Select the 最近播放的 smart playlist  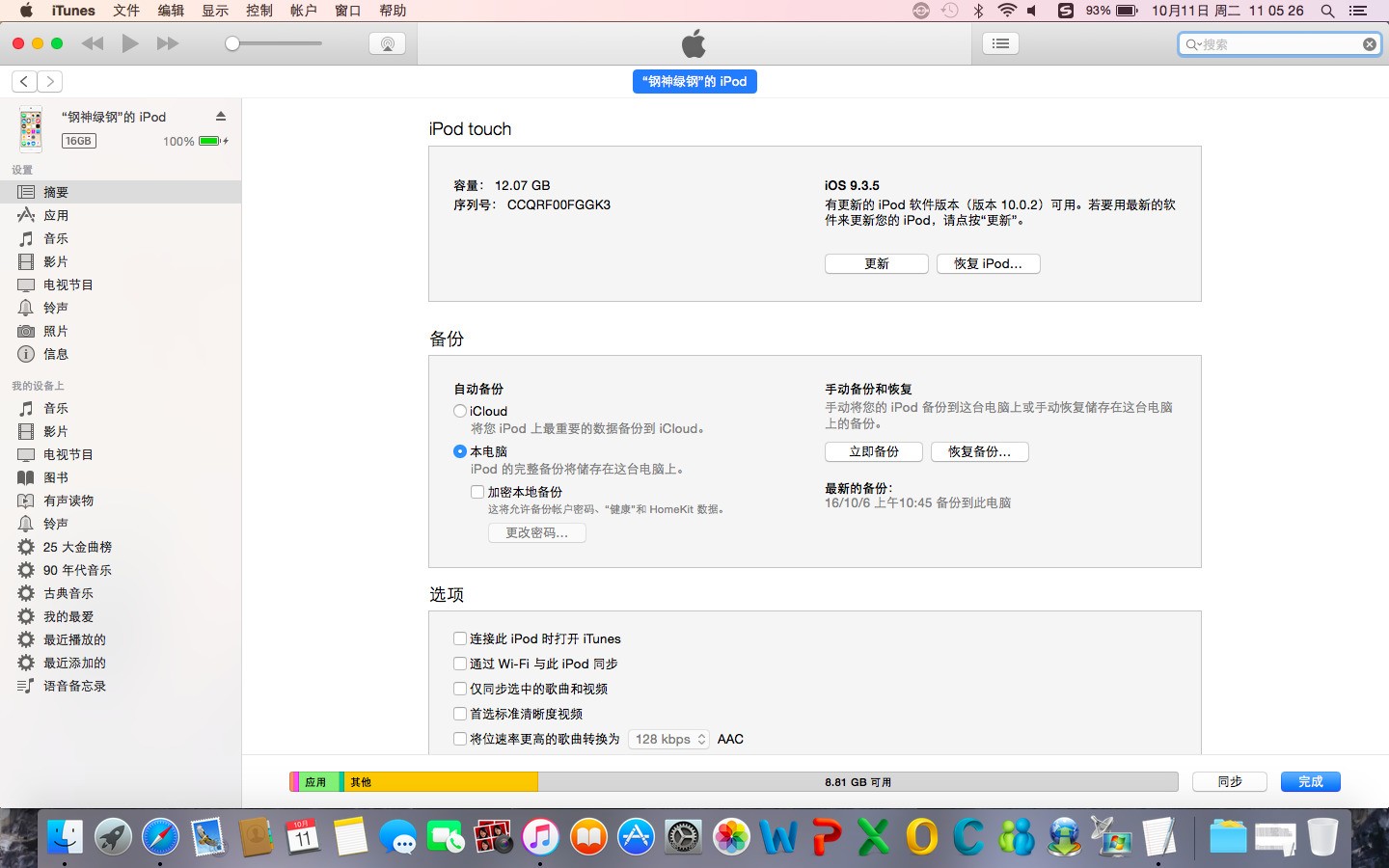[121, 639]
